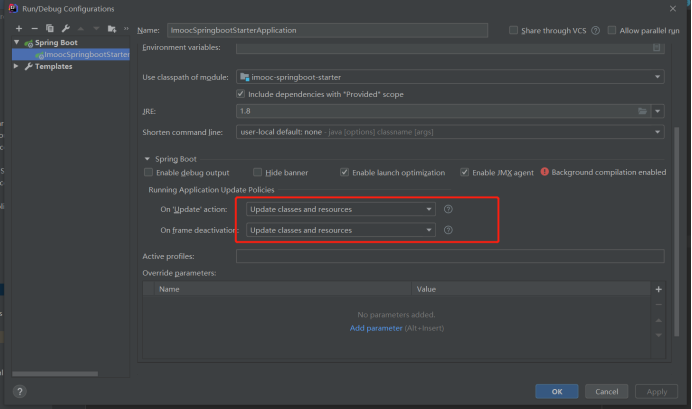Expand the Templates tree node
Viewport: 692px width, 409px height.
tap(16, 66)
